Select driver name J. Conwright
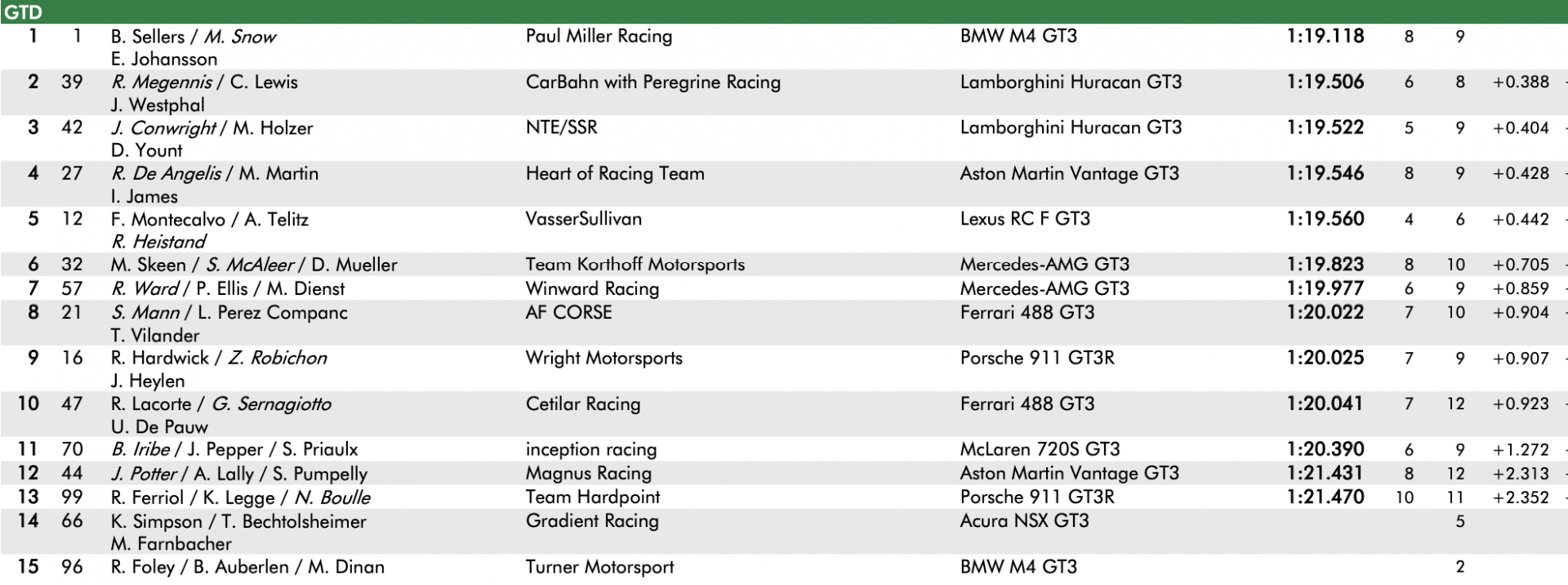The height and width of the screenshot is (585, 1568). [163, 128]
